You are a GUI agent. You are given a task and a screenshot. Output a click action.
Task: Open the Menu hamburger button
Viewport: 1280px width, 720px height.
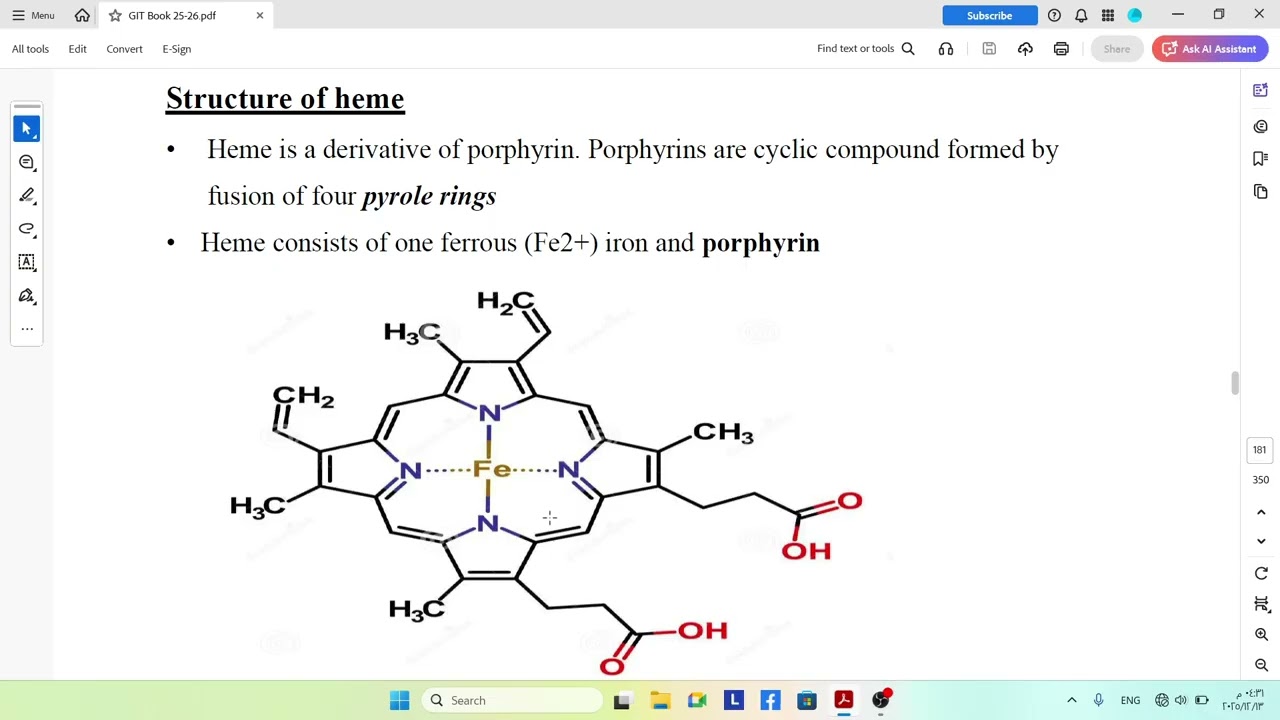click(x=33, y=15)
